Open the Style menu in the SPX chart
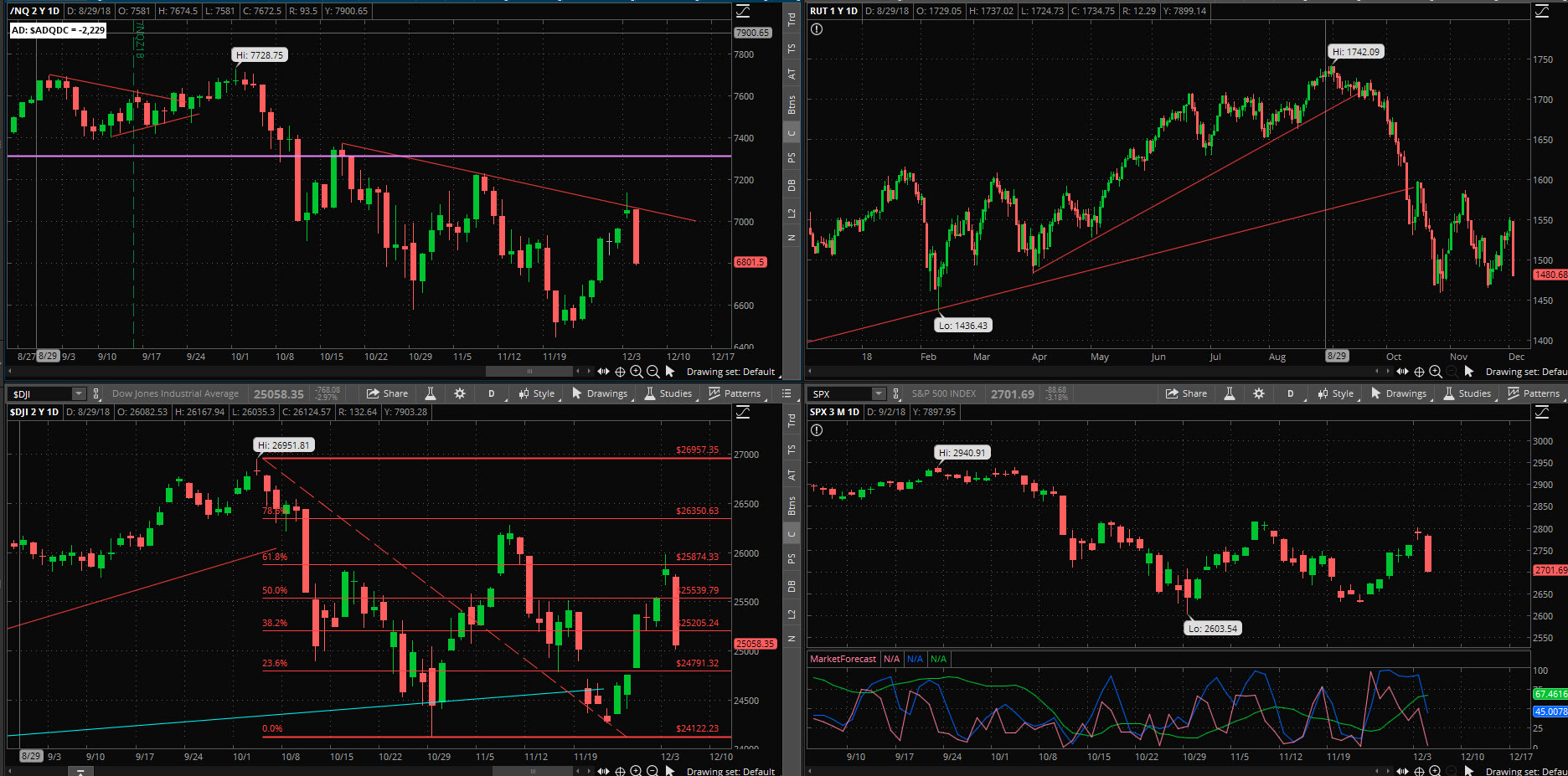The image size is (1568, 776). tap(1336, 393)
